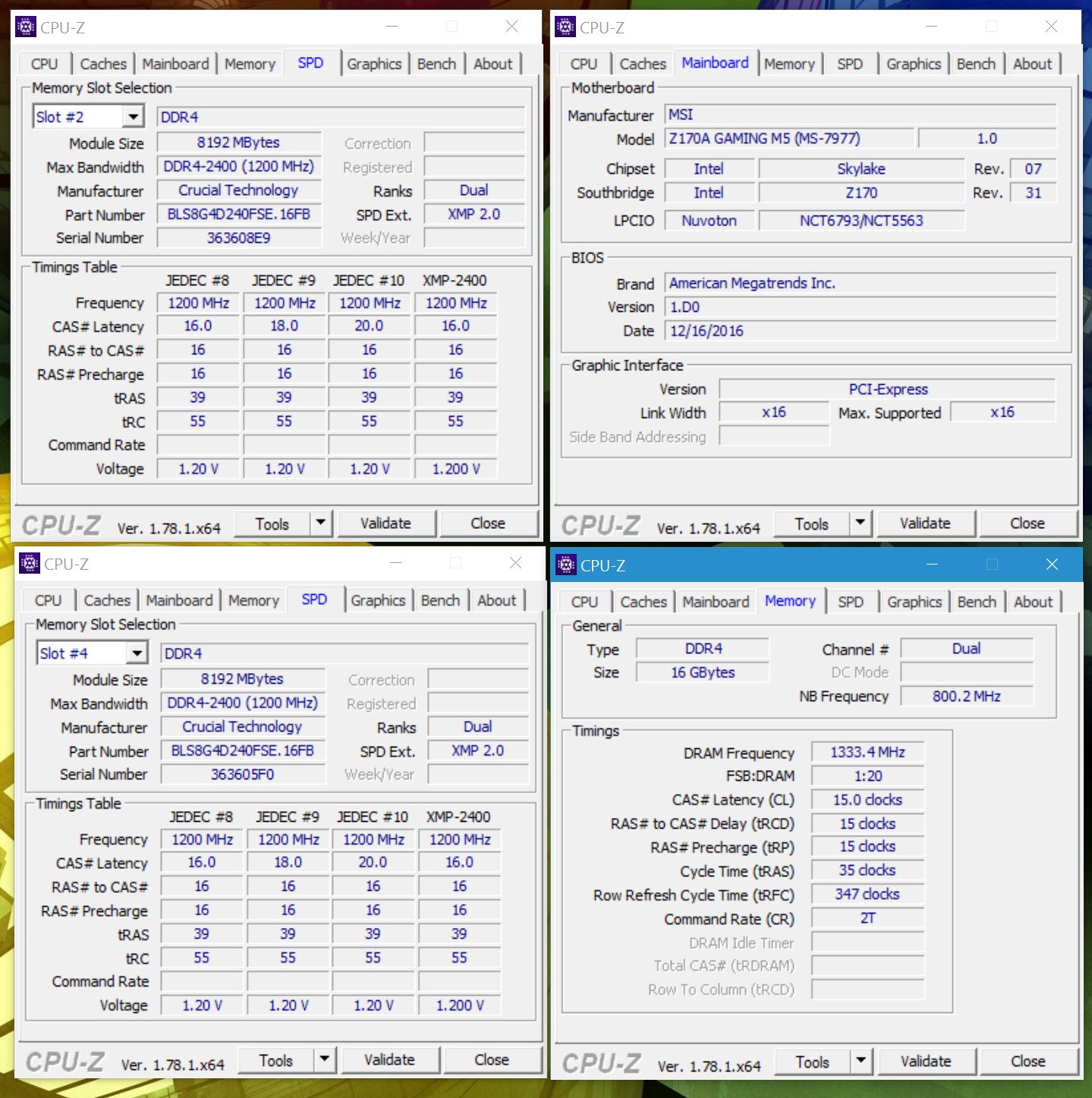Click the bottom Close button in the Mainboard window
The width and height of the screenshot is (1092, 1098).
(1027, 524)
